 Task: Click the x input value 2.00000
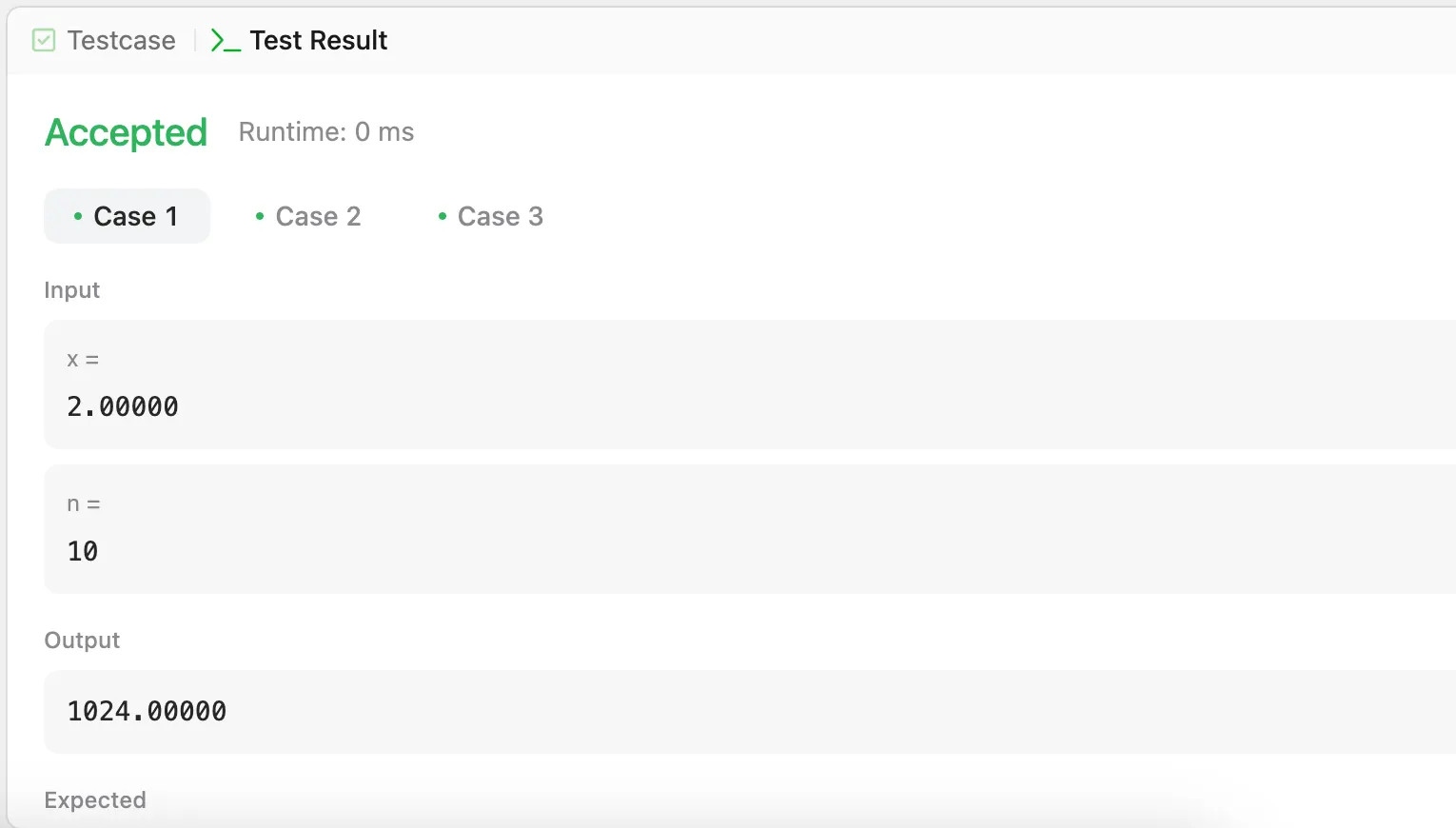pos(123,406)
